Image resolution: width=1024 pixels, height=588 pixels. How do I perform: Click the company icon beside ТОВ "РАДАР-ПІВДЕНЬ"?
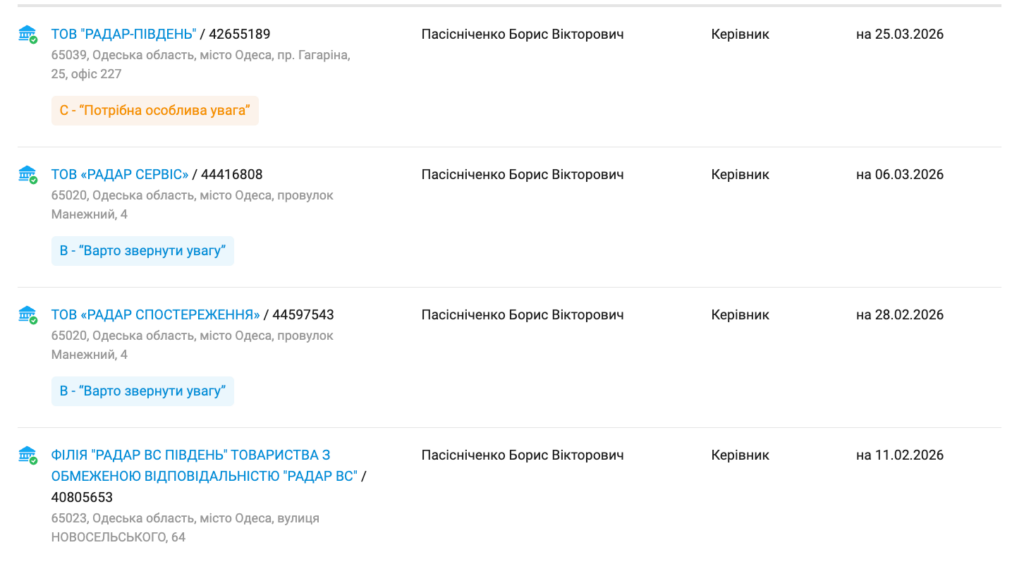coord(28,35)
